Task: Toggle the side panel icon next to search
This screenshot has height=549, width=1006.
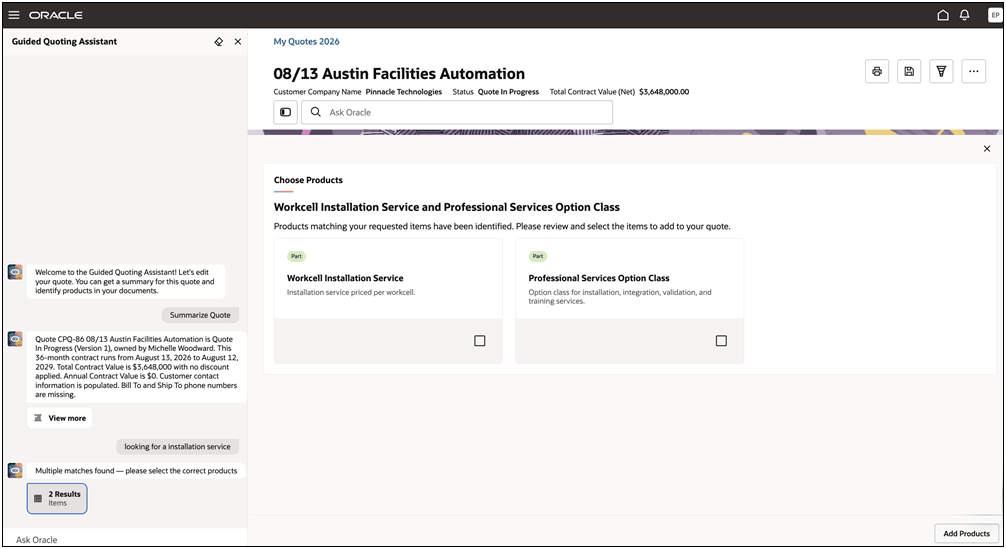Action: point(286,112)
